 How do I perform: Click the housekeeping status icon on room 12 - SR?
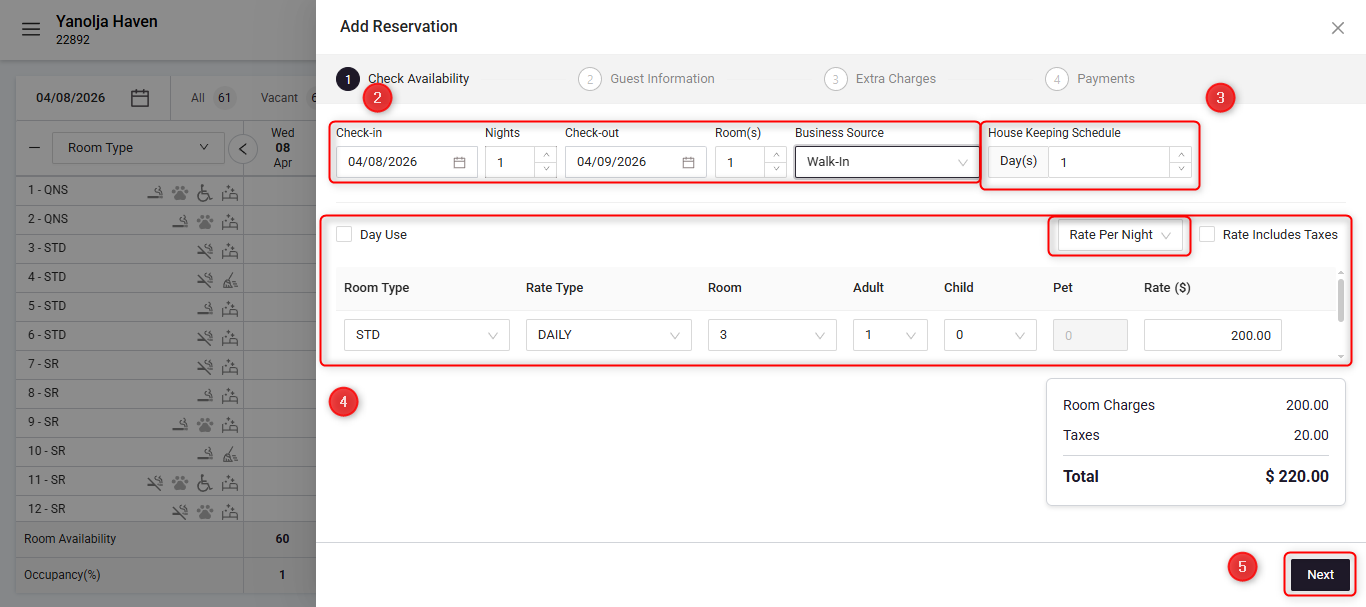tap(230, 511)
